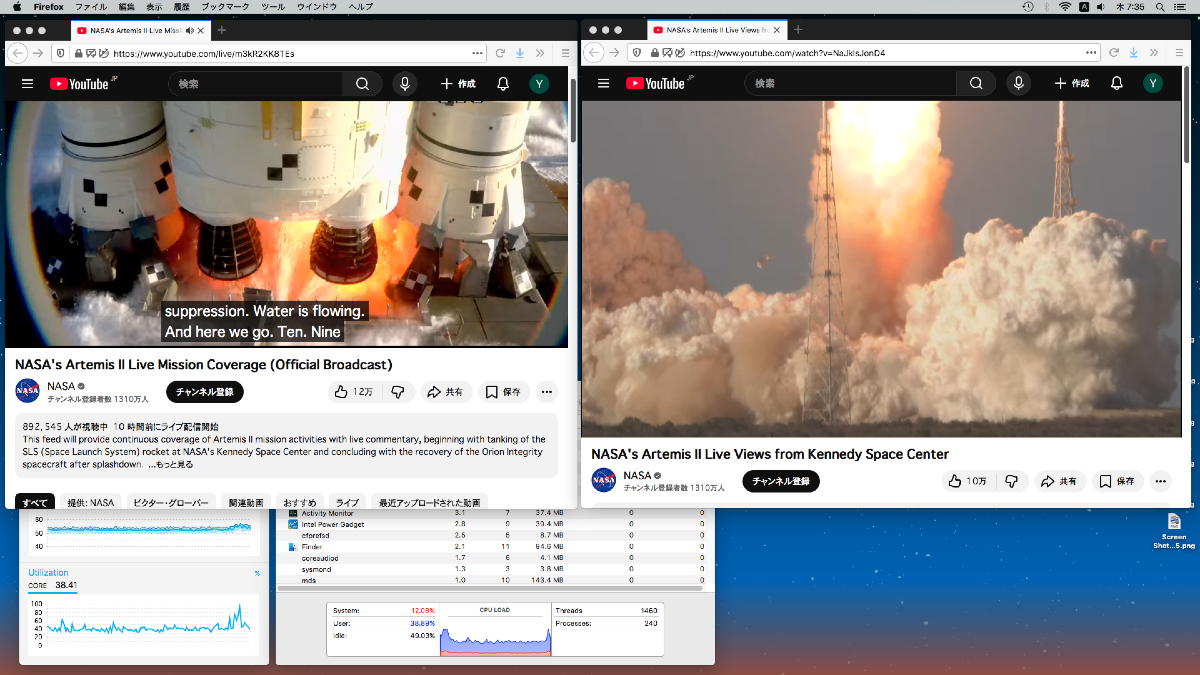
Task: Like the Live Mission Coverage video
Action: pyautogui.click(x=353, y=392)
